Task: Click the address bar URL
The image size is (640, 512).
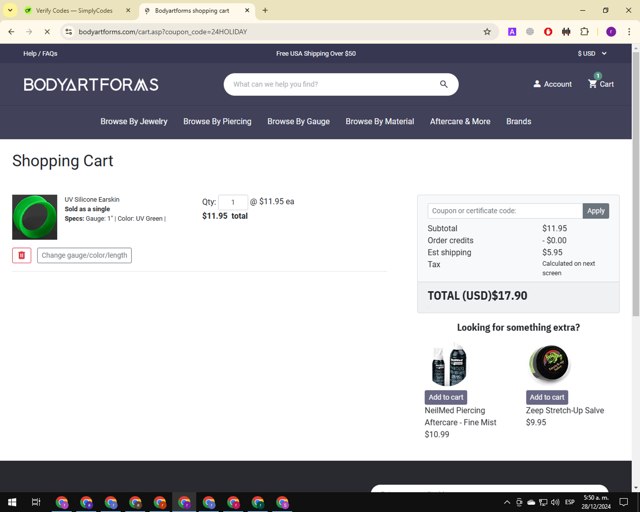Action: tap(163, 31)
